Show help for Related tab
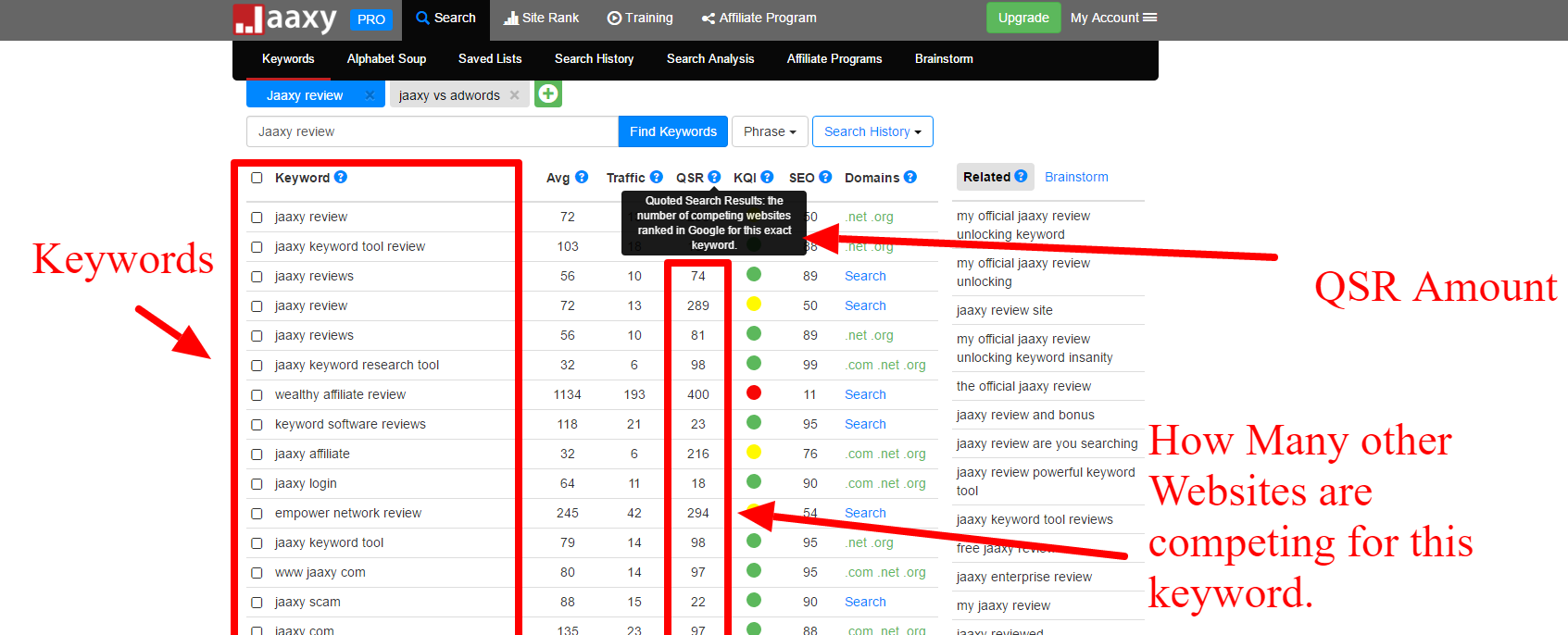The width and height of the screenshot is (1568, 635). [x=1021, y=176]
